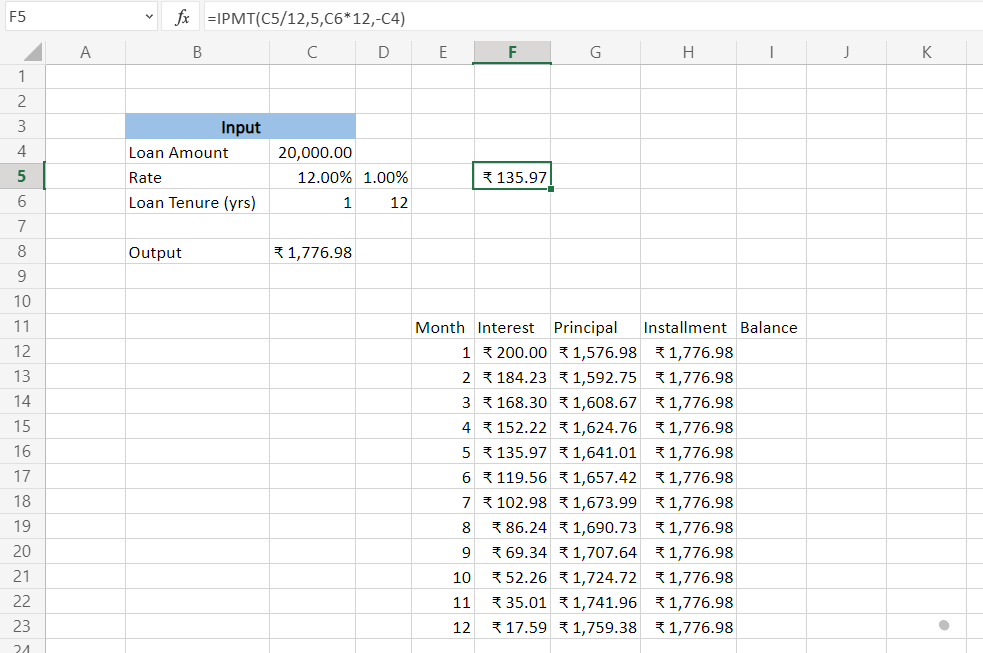Click into the formula bar IPMT formula
This screenshot has width=983, height=653.
coord(400,17)
